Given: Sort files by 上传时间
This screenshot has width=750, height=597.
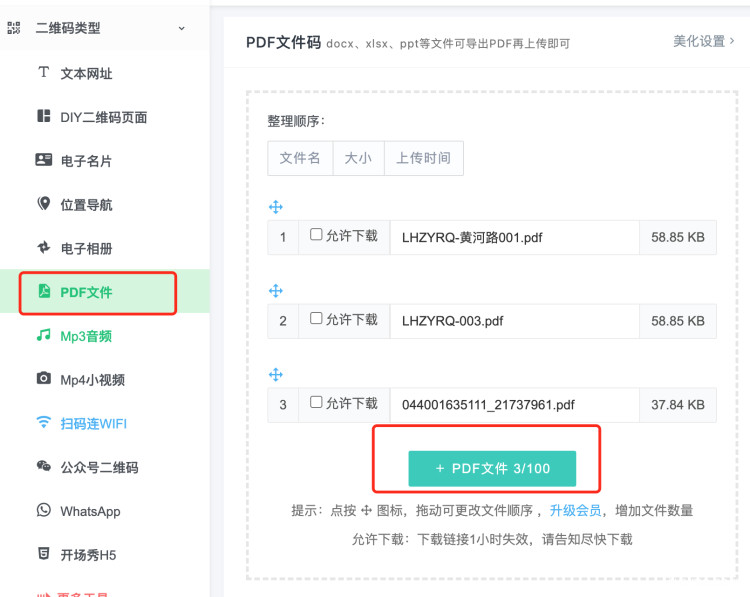Looking at the screenshot, I should coord(423,158).
